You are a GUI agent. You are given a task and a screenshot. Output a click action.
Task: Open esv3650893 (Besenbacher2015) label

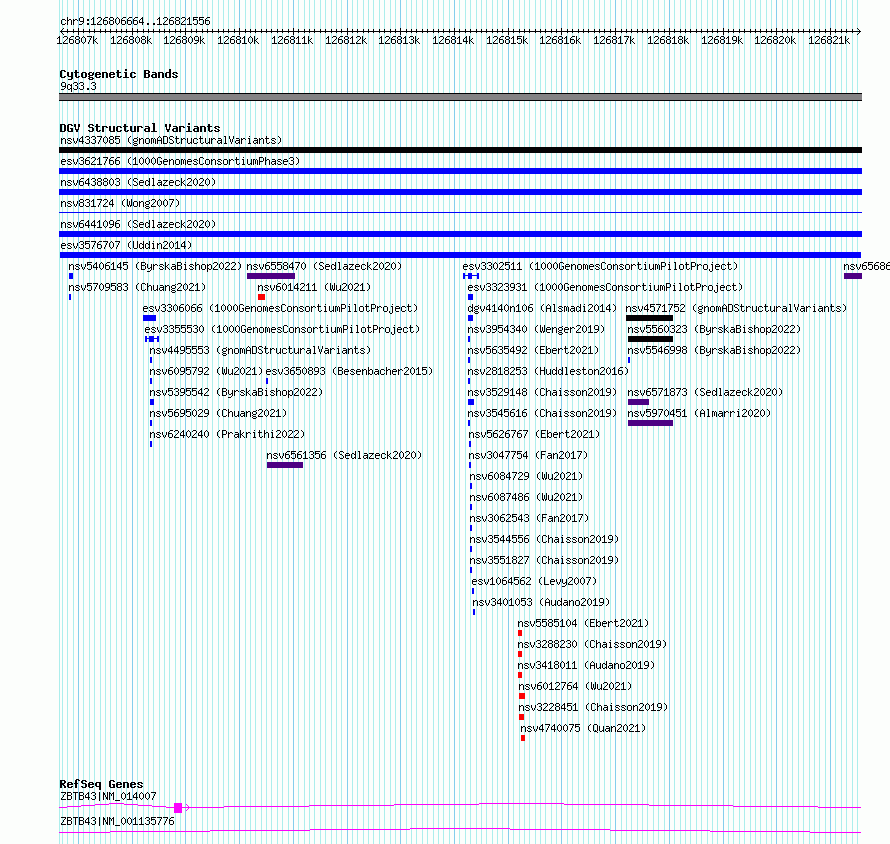349,371
